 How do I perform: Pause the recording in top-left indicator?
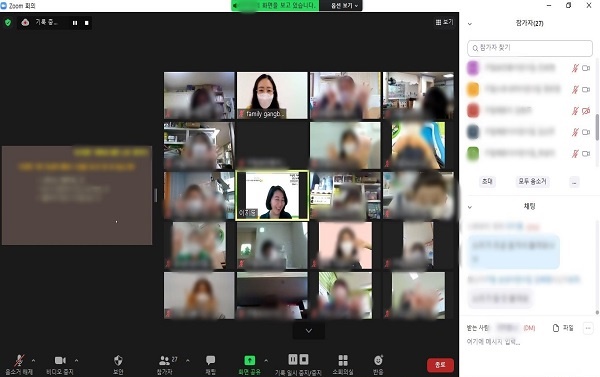click(x=75, y=23)
